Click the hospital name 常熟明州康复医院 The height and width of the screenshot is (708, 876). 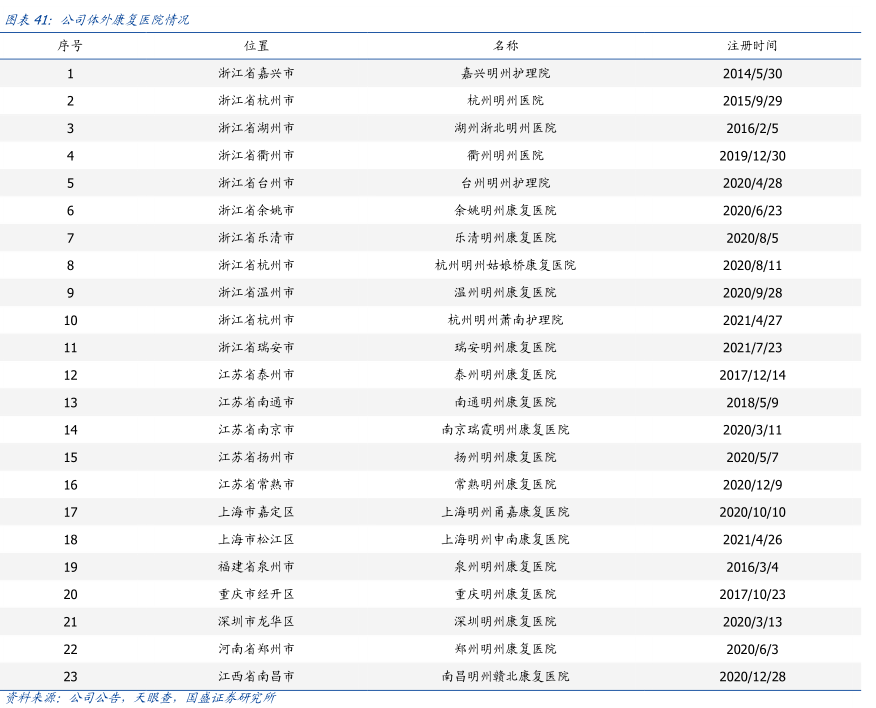(506, 484)
